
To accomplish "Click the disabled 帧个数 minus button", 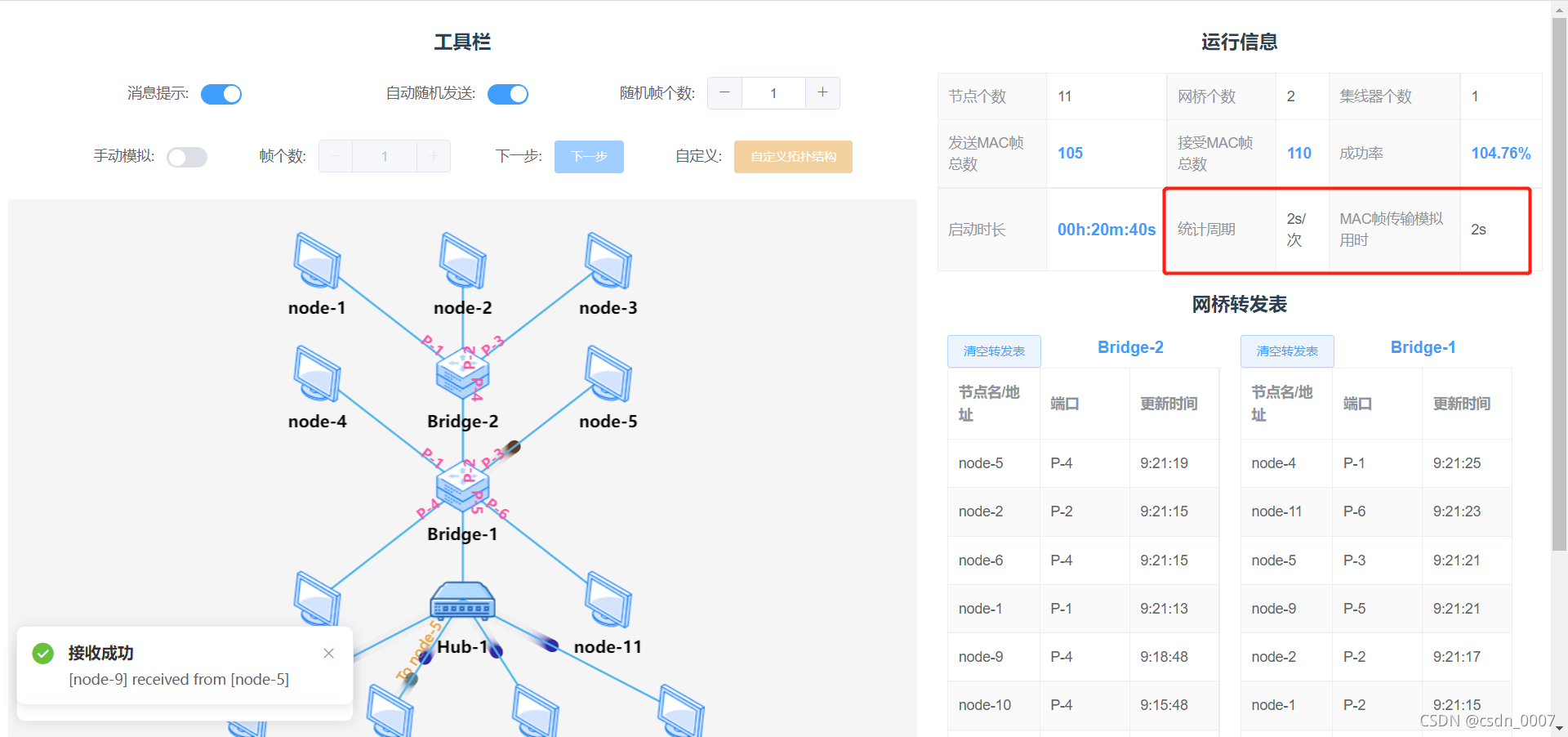I will click(336, 156).
